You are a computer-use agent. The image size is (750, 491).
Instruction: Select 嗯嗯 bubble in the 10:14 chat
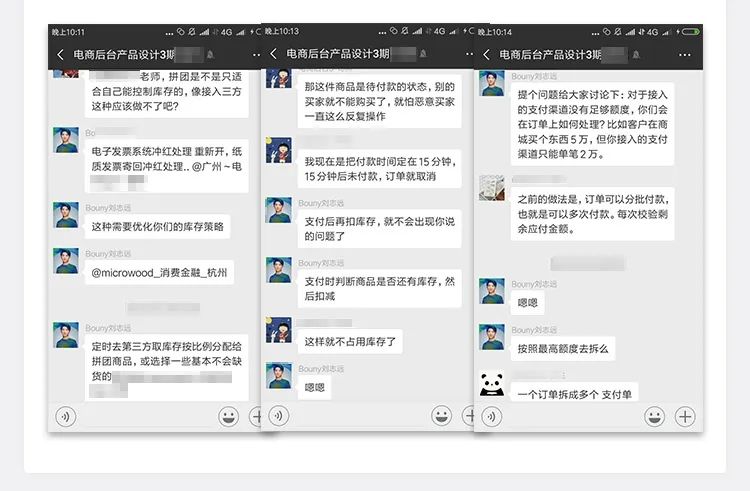527,303
